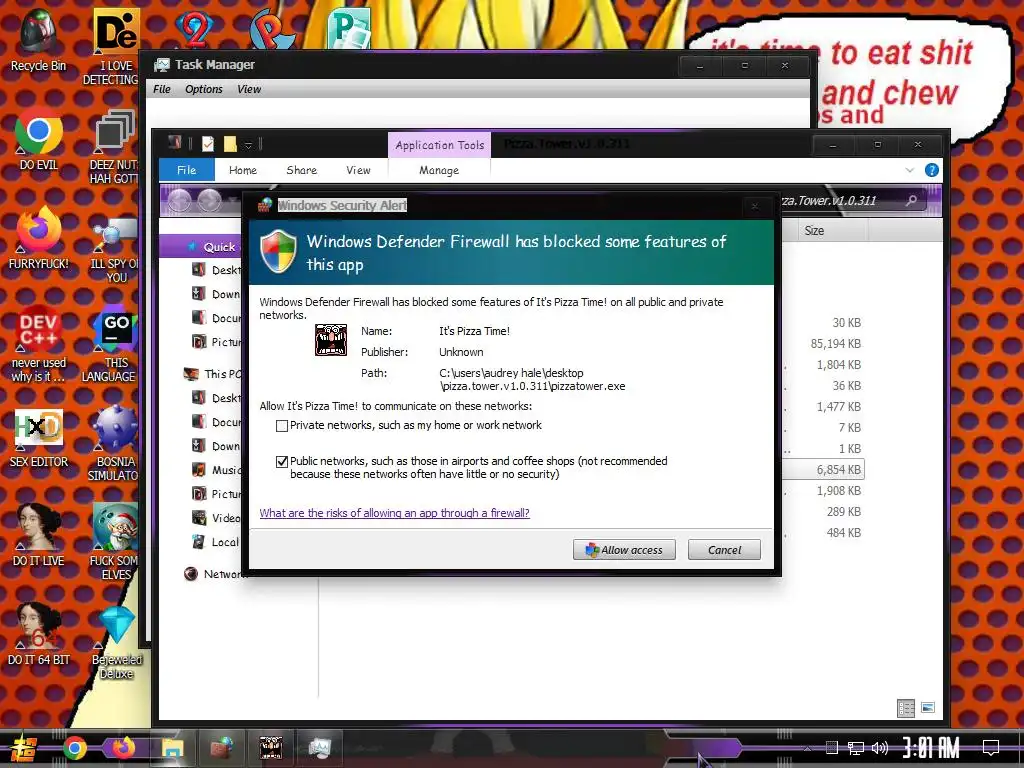Click the Explorer Forward navigation button
Screen dimensions: 1024x768
pyautogui.click(x=209, y=201)
